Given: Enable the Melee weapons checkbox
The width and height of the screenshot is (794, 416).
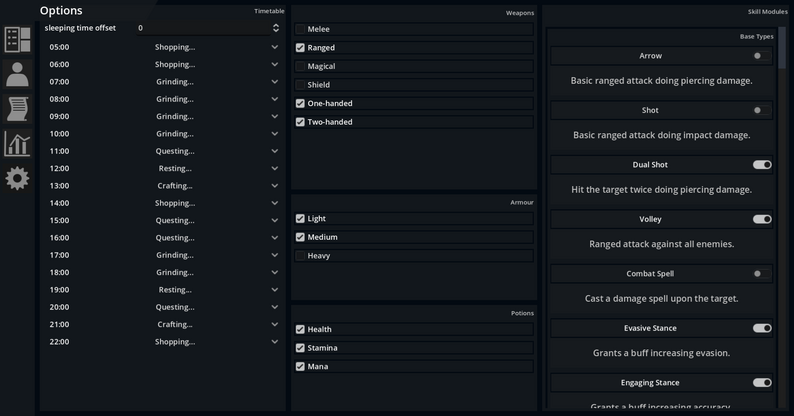Looking at the screenshot, I should (x=300, y=29).
